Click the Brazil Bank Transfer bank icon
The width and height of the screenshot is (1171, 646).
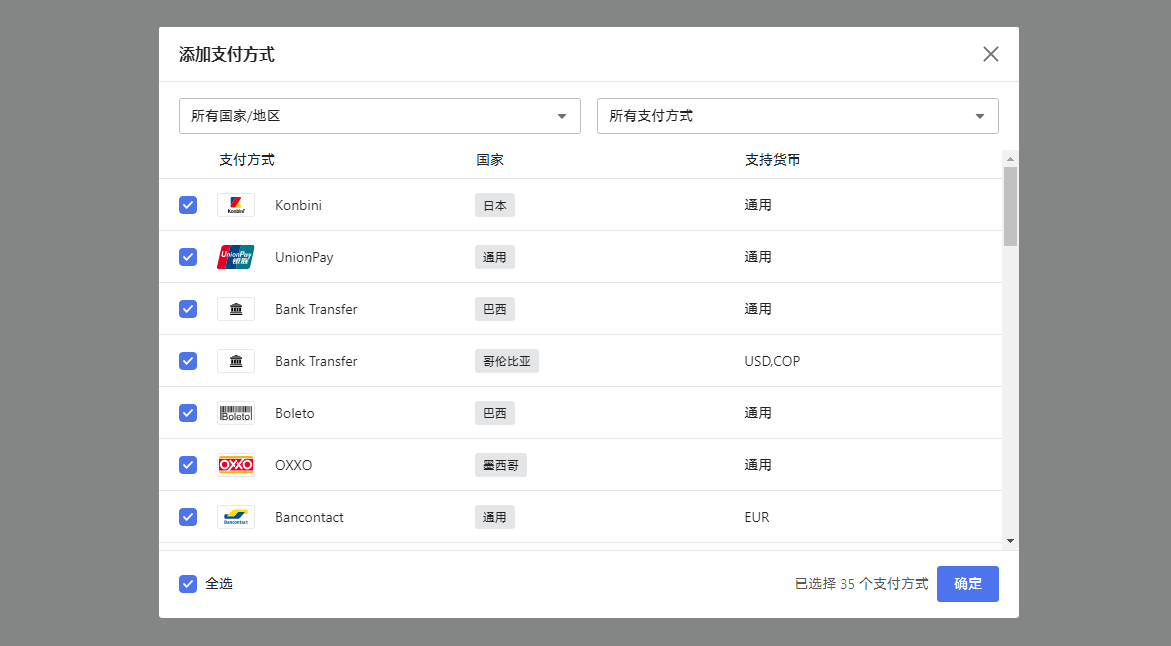[236, 309]
